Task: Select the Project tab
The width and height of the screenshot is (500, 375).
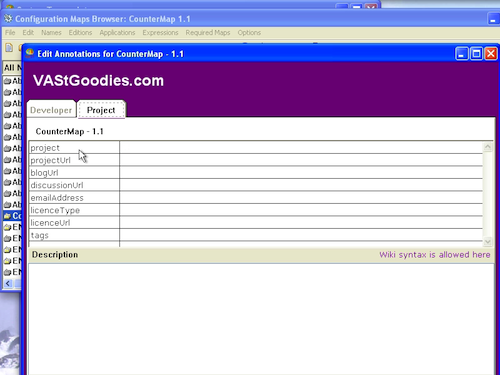Action: click(101, 110)
